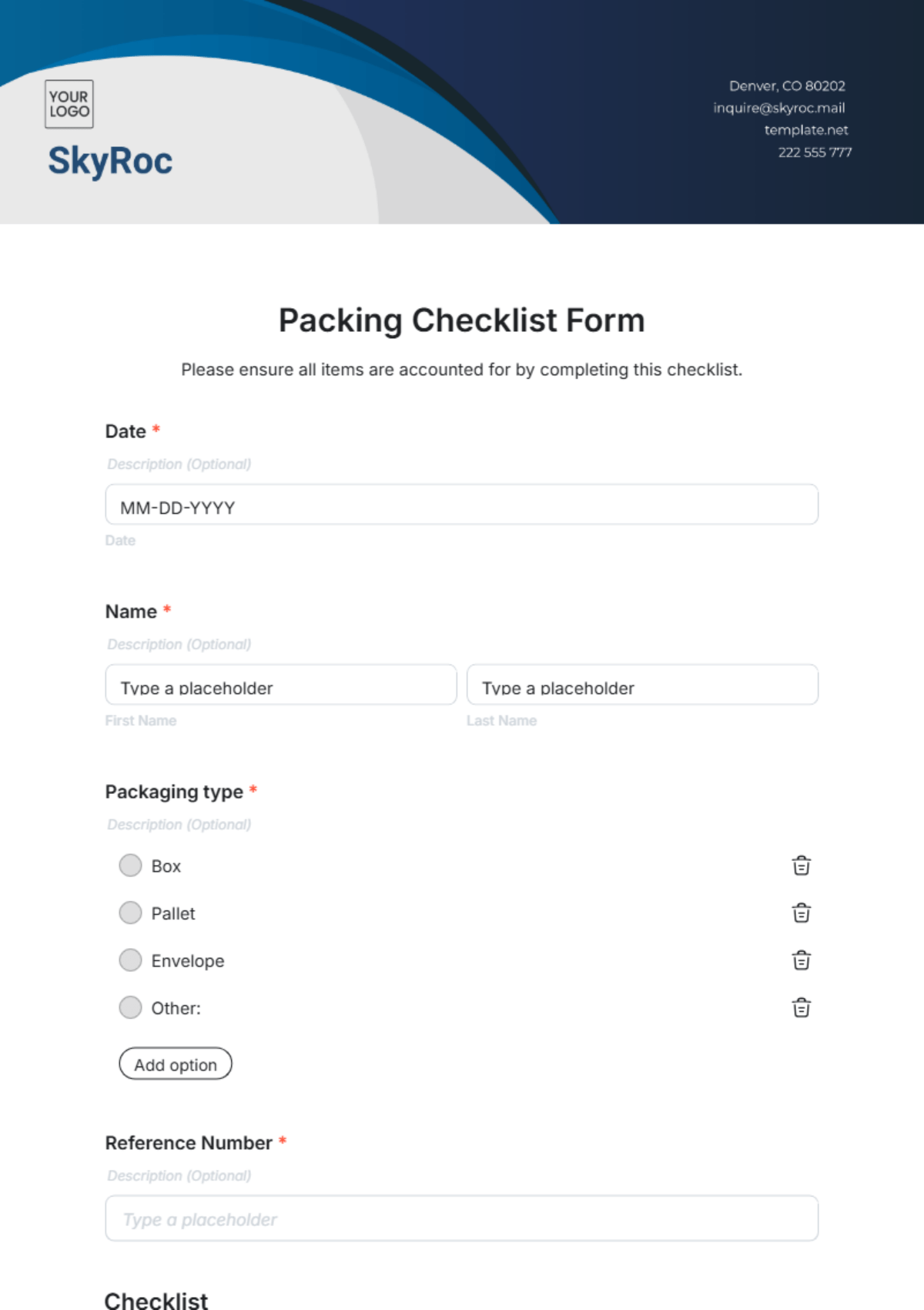924x1310 pixels.
Task: Choose the Pallet radio option
Action: 131,913
